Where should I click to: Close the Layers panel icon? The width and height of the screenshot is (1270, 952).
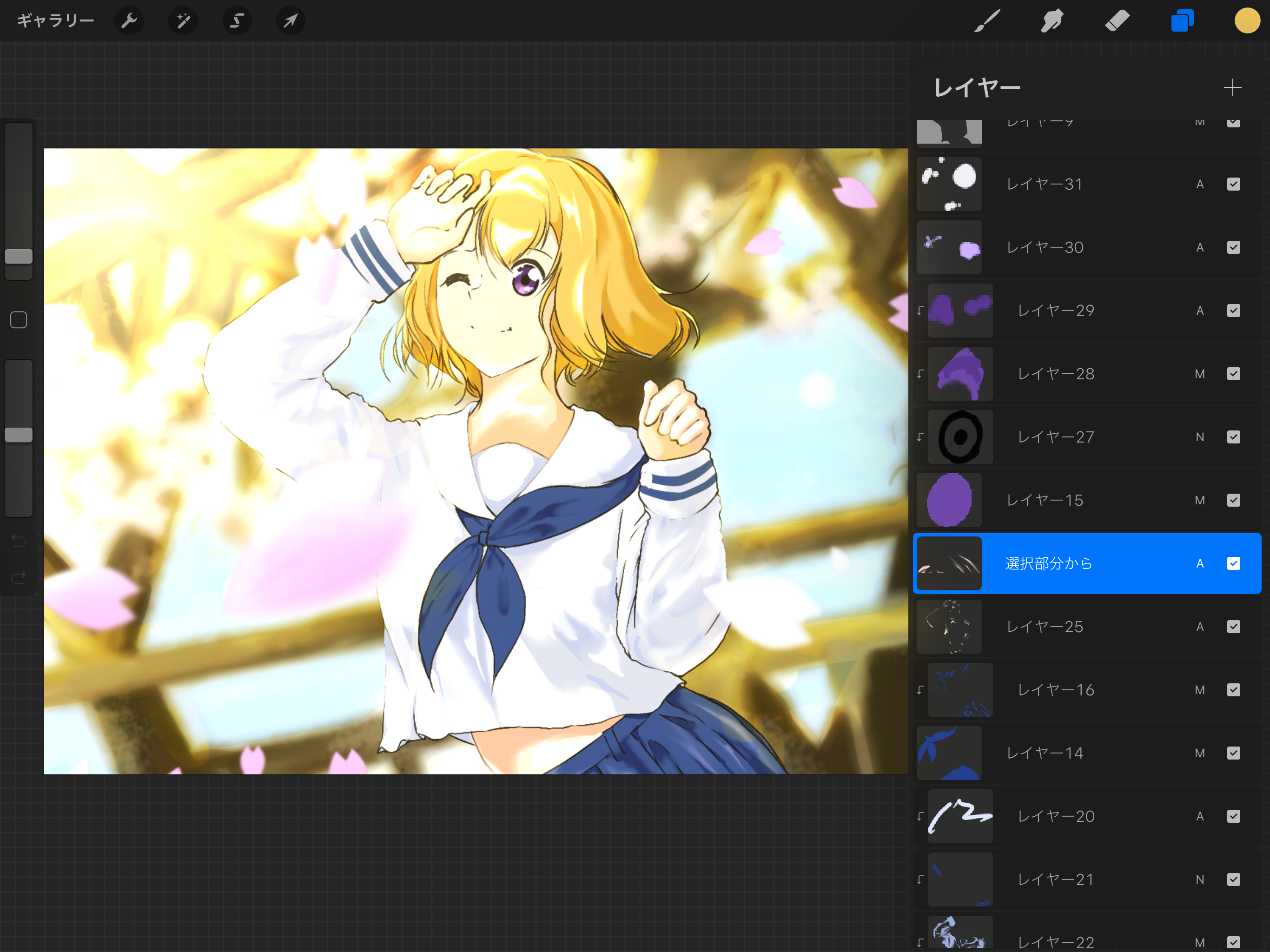coord(1182,21)
